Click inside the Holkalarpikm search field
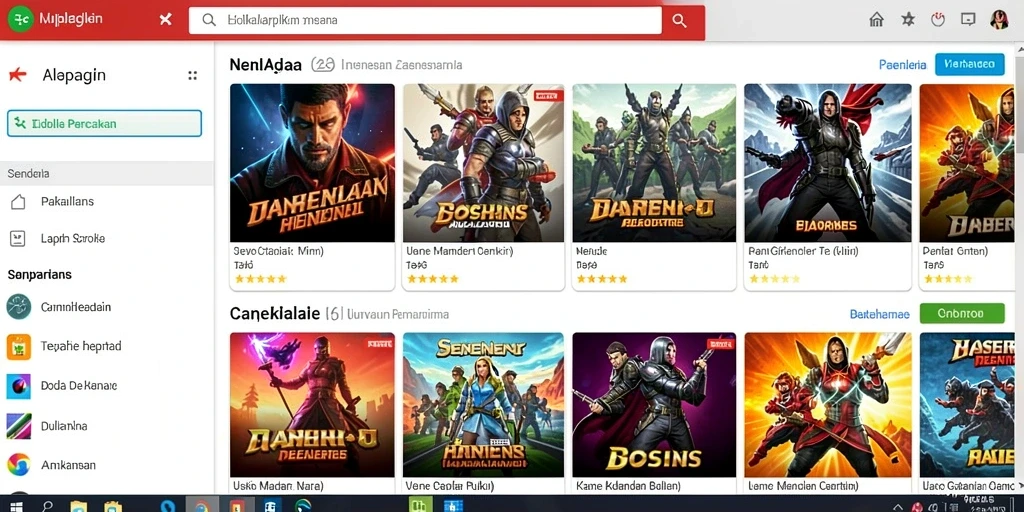Image resolution: width=1024 pixels, height=512 pixels. click(425, 20)
